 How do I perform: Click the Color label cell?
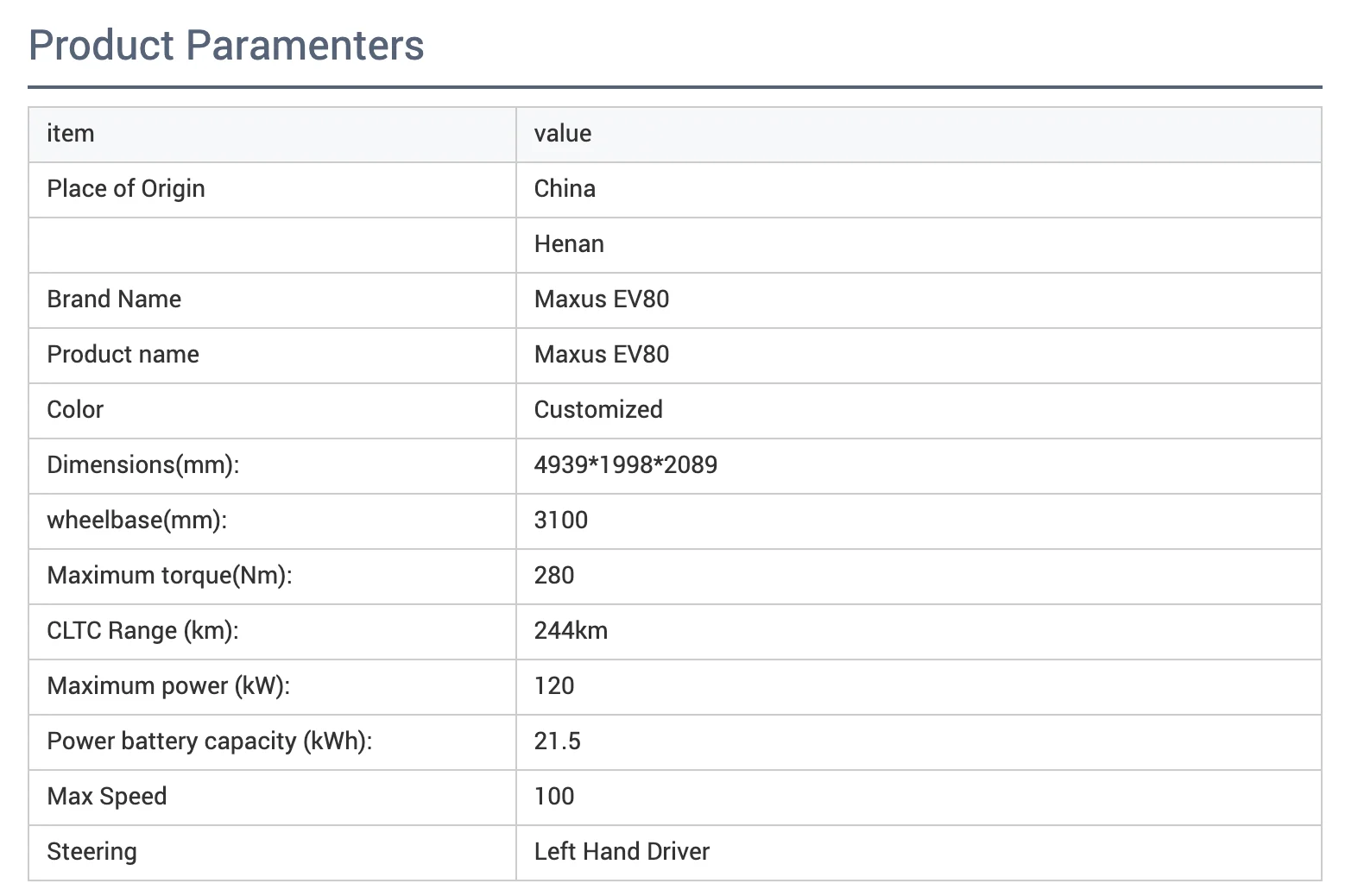point(75,410)
